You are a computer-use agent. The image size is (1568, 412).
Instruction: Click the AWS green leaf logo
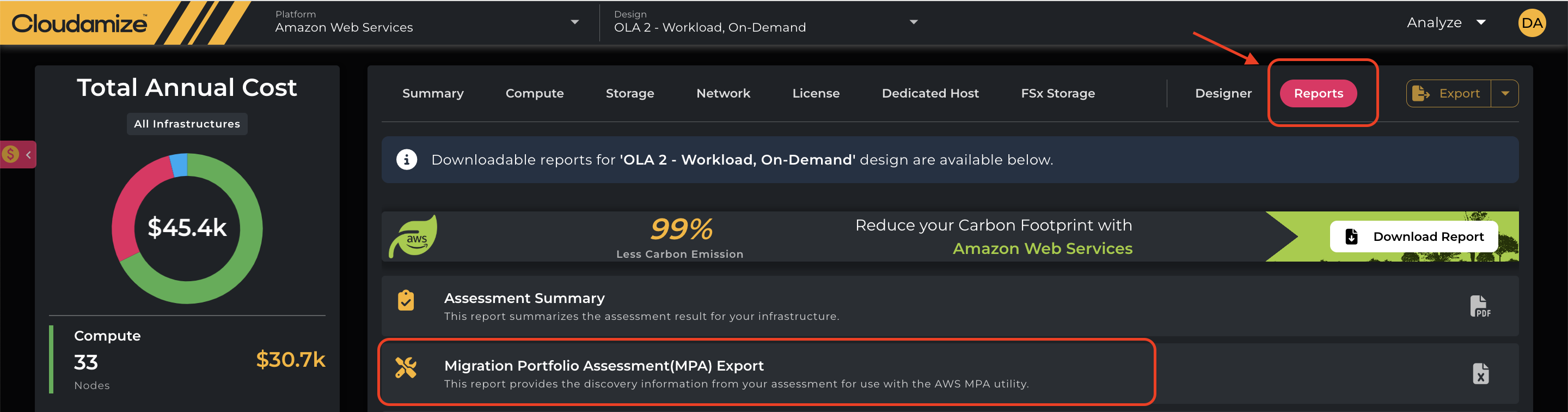tap(414, 237)
